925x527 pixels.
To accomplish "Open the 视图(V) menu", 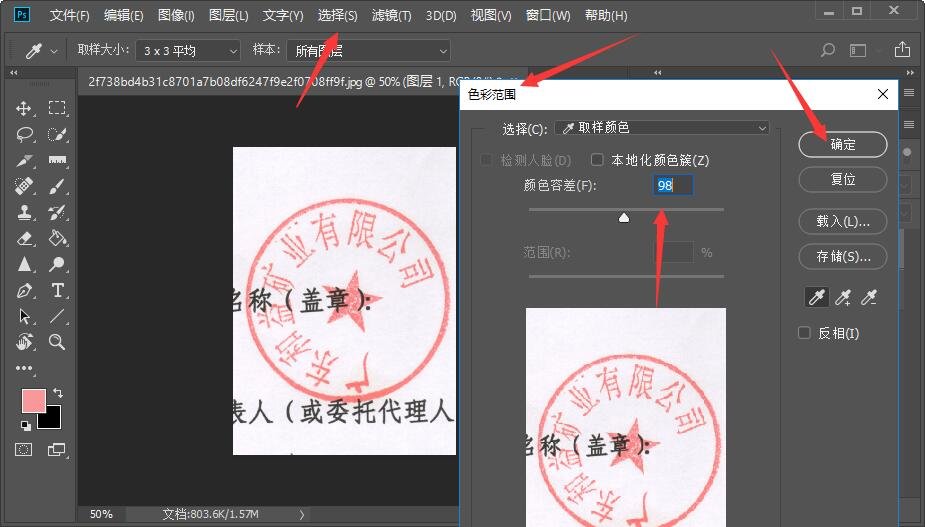I will [491, 15].
